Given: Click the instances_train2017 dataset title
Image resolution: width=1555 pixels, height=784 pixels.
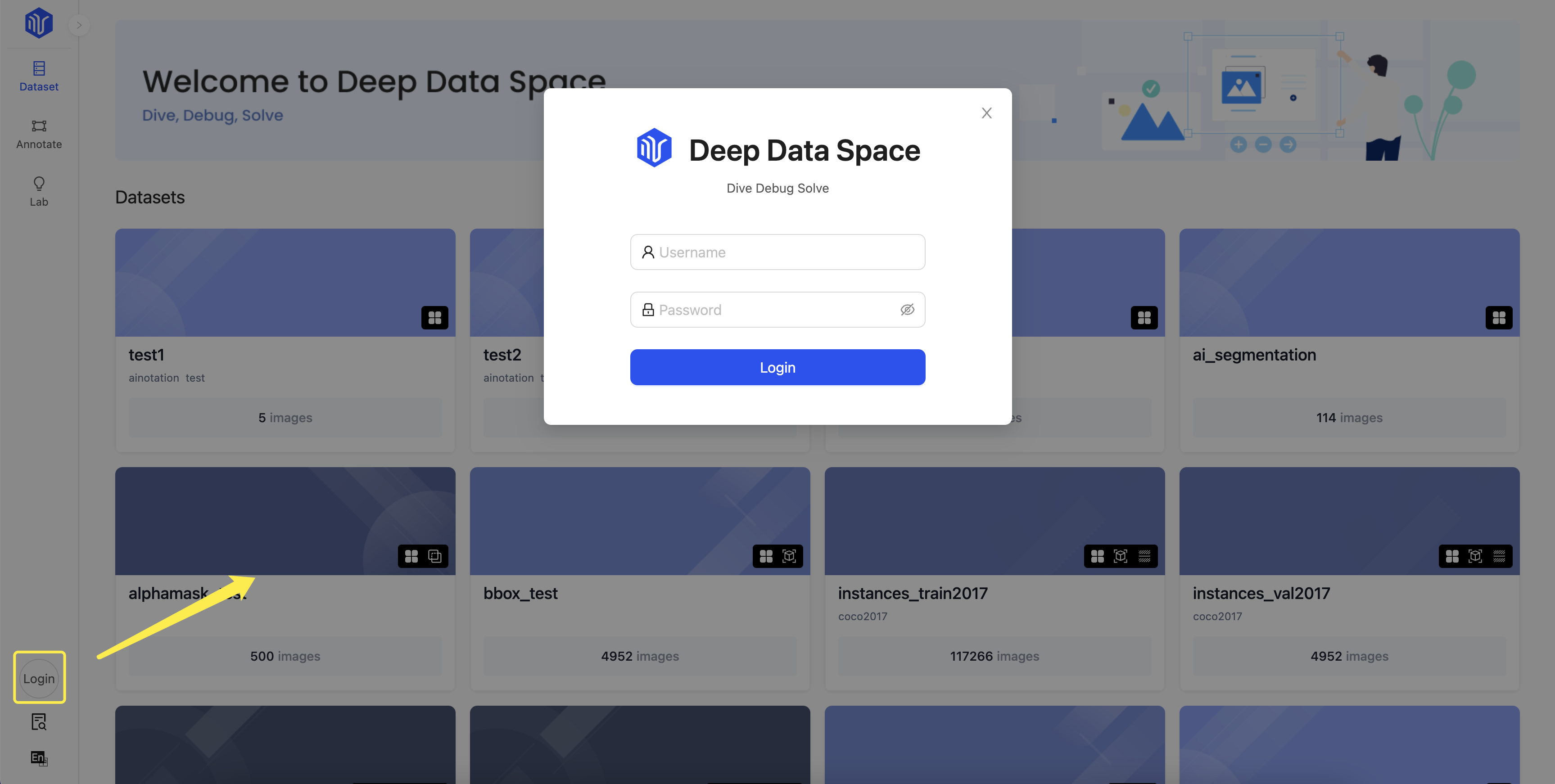Looking at the screenshot, I should 913,593.
